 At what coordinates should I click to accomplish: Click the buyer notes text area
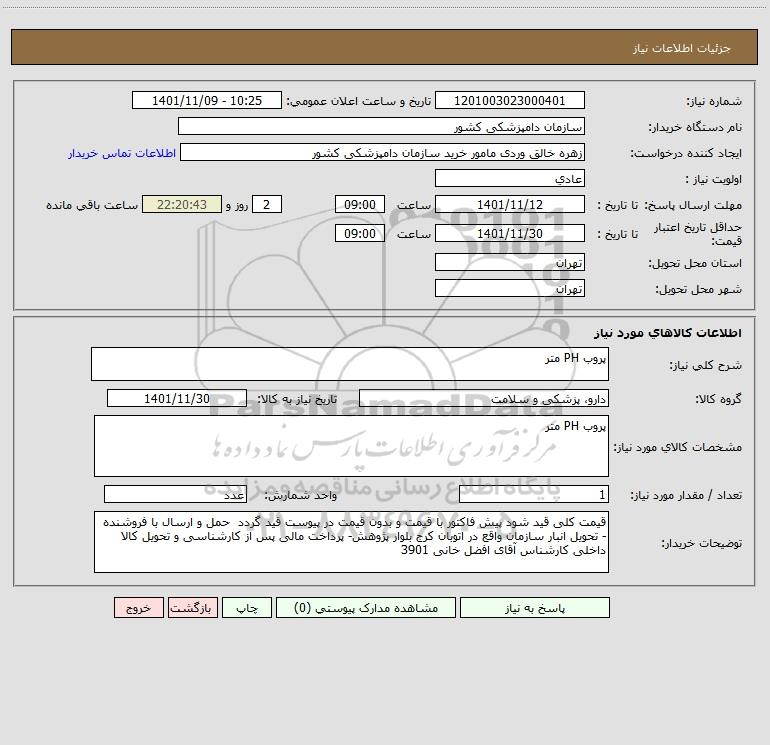pyautogui.click(x=351, y=542)
